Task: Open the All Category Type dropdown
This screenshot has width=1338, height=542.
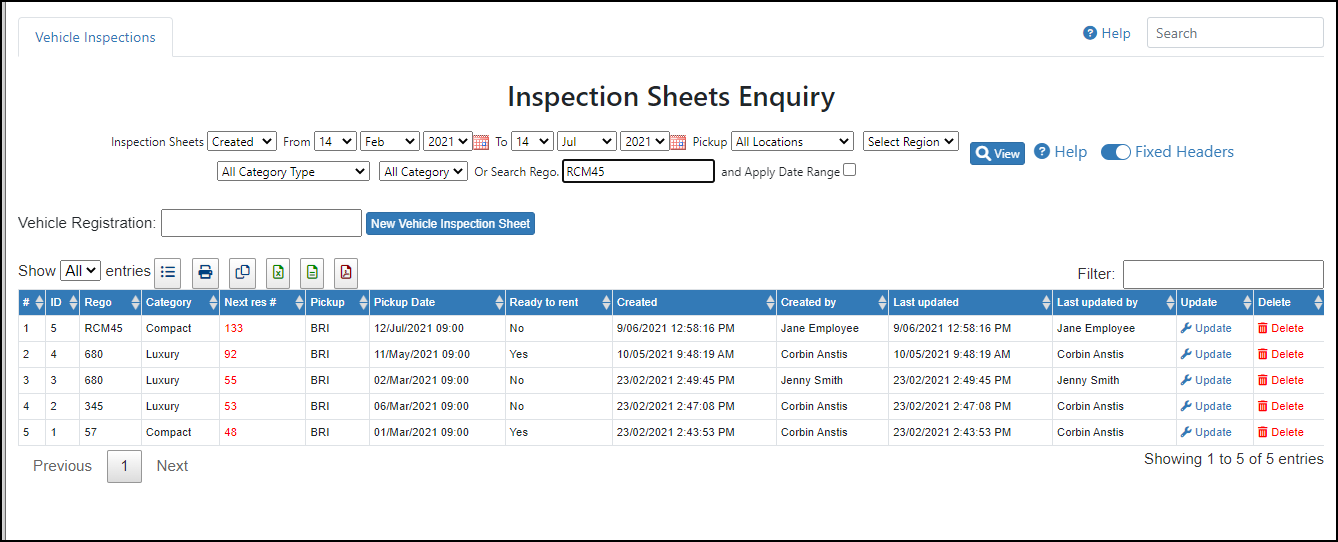Action: click(293, 172)
